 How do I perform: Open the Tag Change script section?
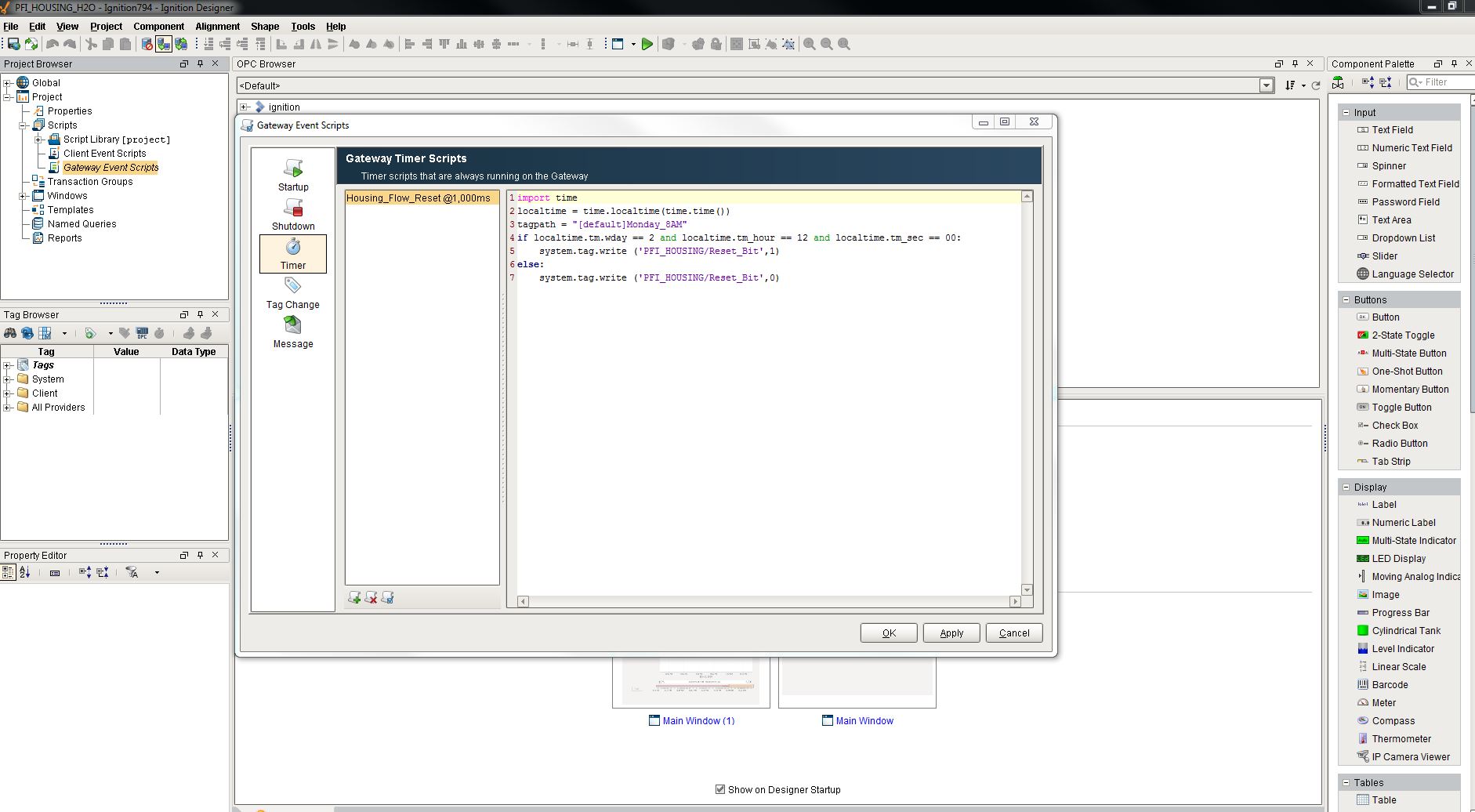[x=293, y=292]
